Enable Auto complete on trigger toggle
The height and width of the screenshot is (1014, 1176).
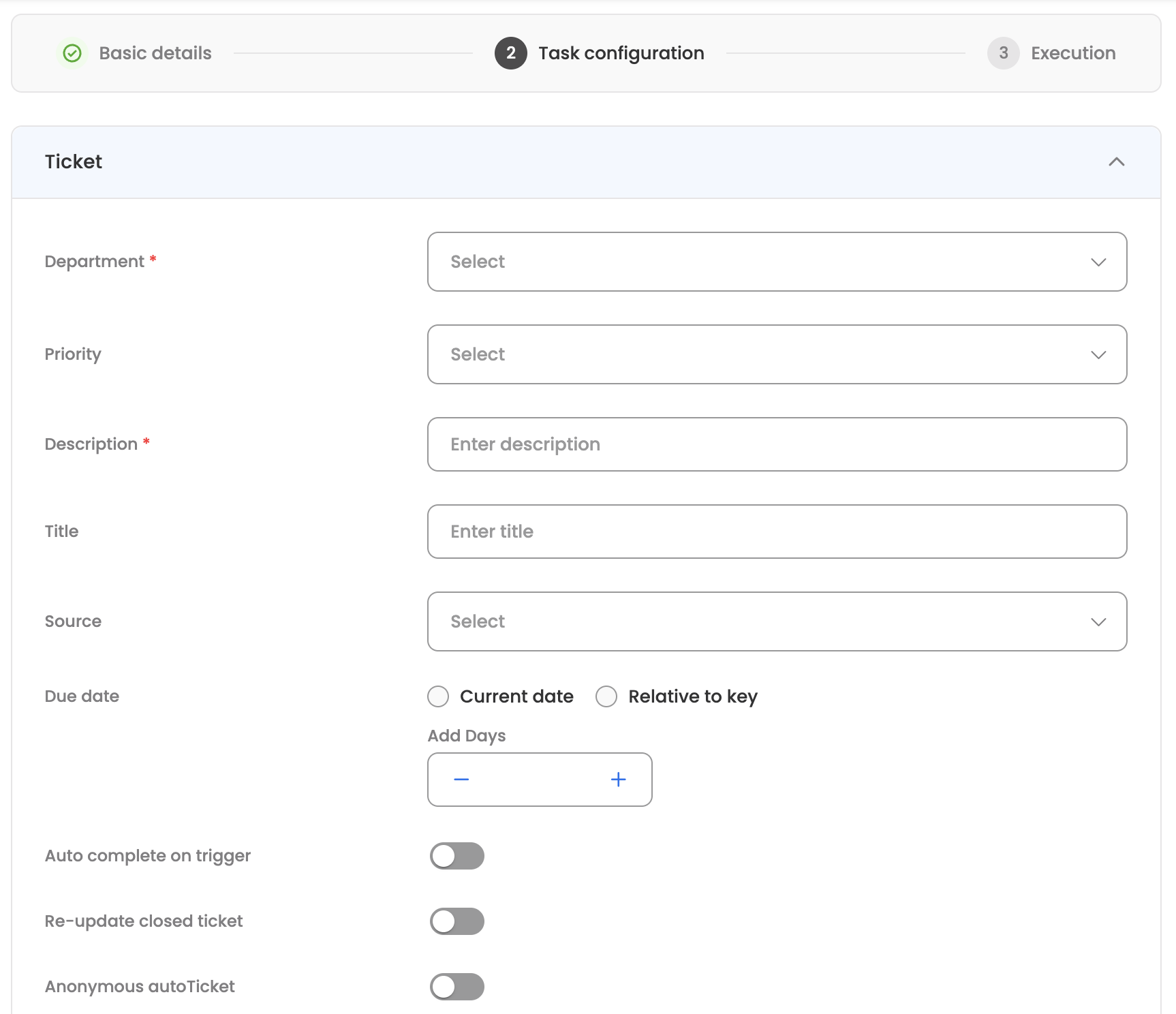pyautogui.click(x=457, y=856)
